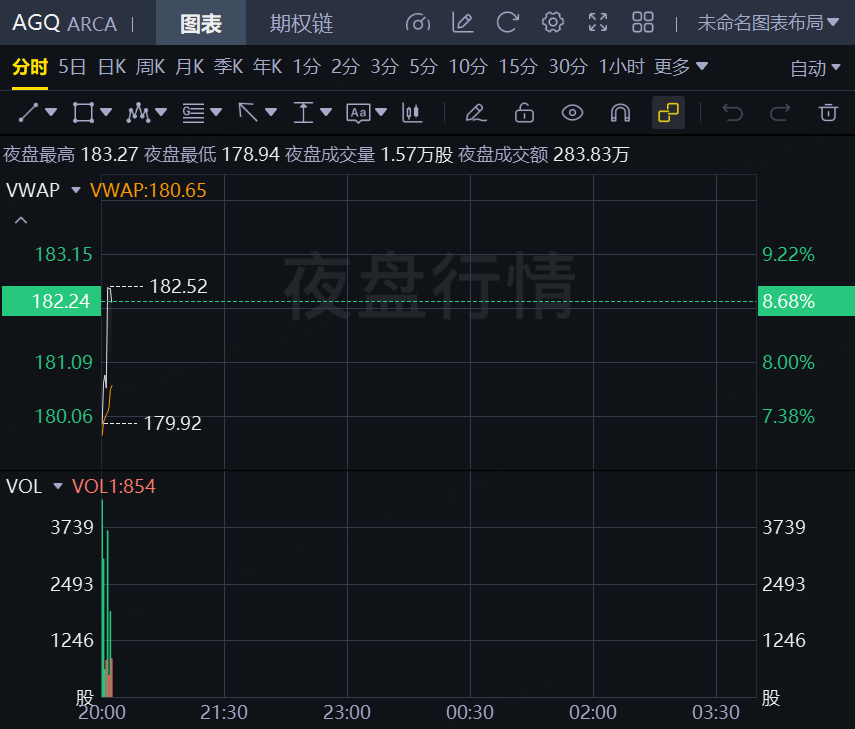Choose the 15分 interval
The height and width of the screenshot is (729, 855).
(x=518, y=67)
